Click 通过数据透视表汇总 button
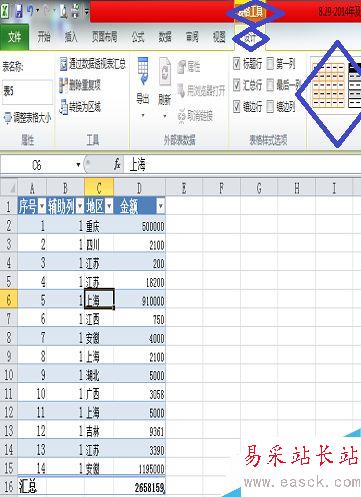Viewport: 361px width, 497px height. [x=93, y=64]
